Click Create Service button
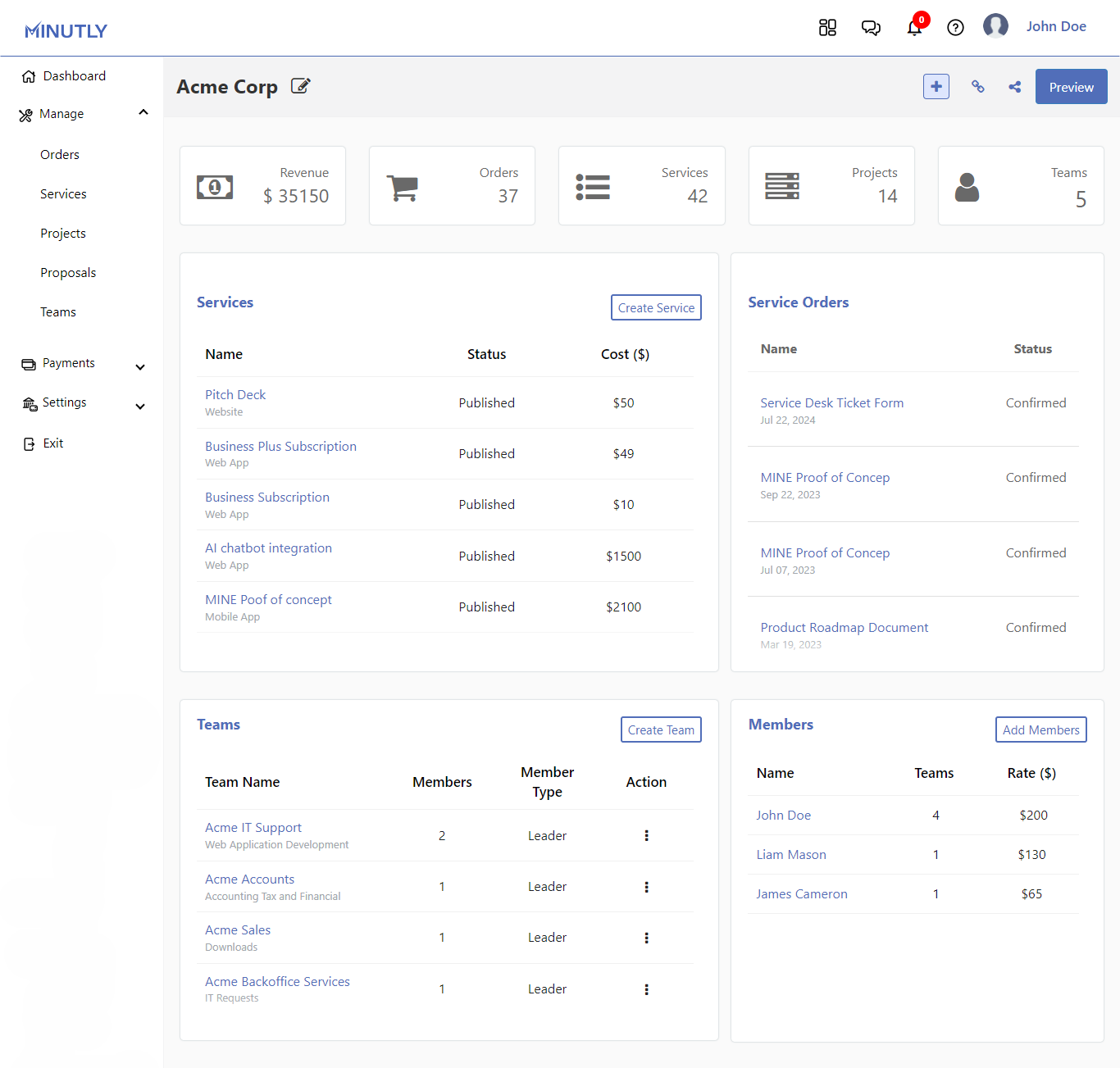Image resolution: width=1120 pixels, height=1068 pixels. tap(656, 307)
